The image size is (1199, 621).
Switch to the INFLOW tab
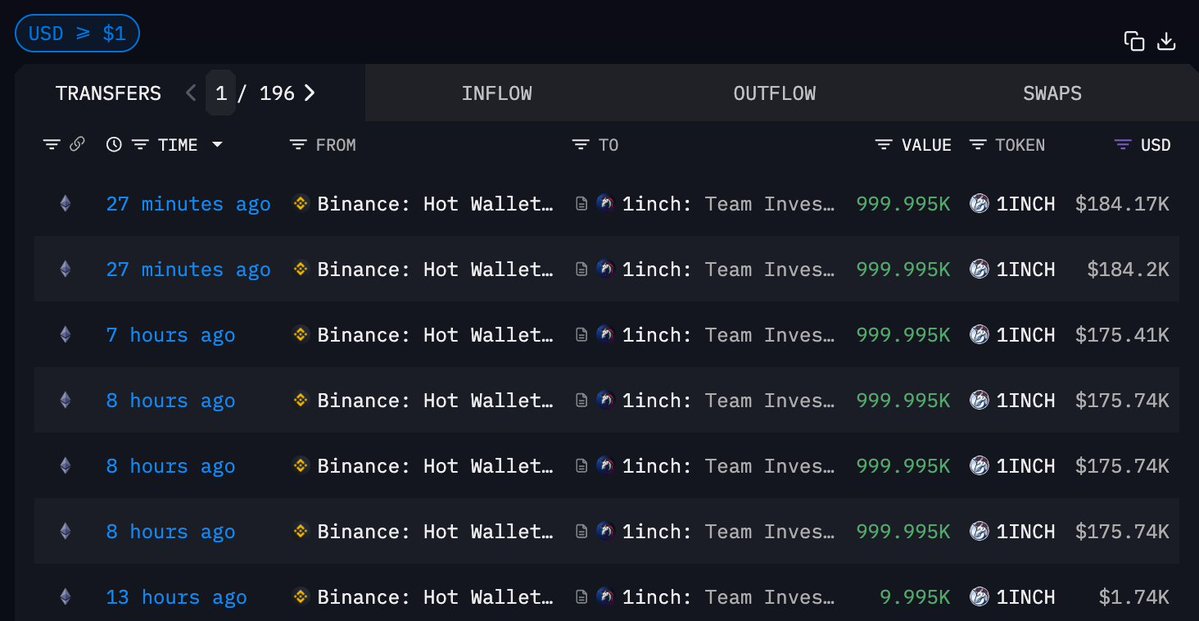[496, 94]
